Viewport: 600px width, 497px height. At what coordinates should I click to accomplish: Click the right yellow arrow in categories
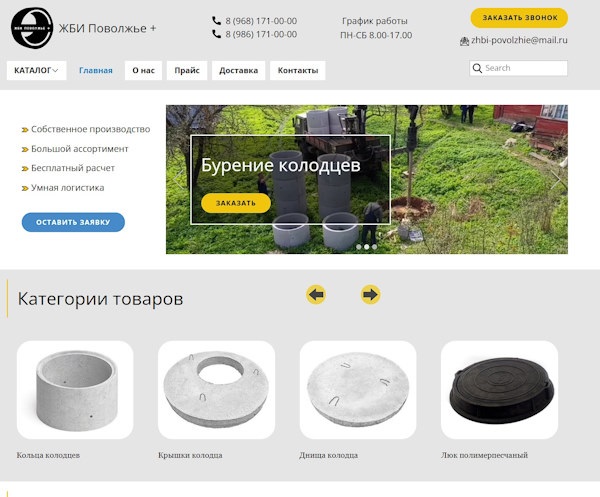pos(370,294)
